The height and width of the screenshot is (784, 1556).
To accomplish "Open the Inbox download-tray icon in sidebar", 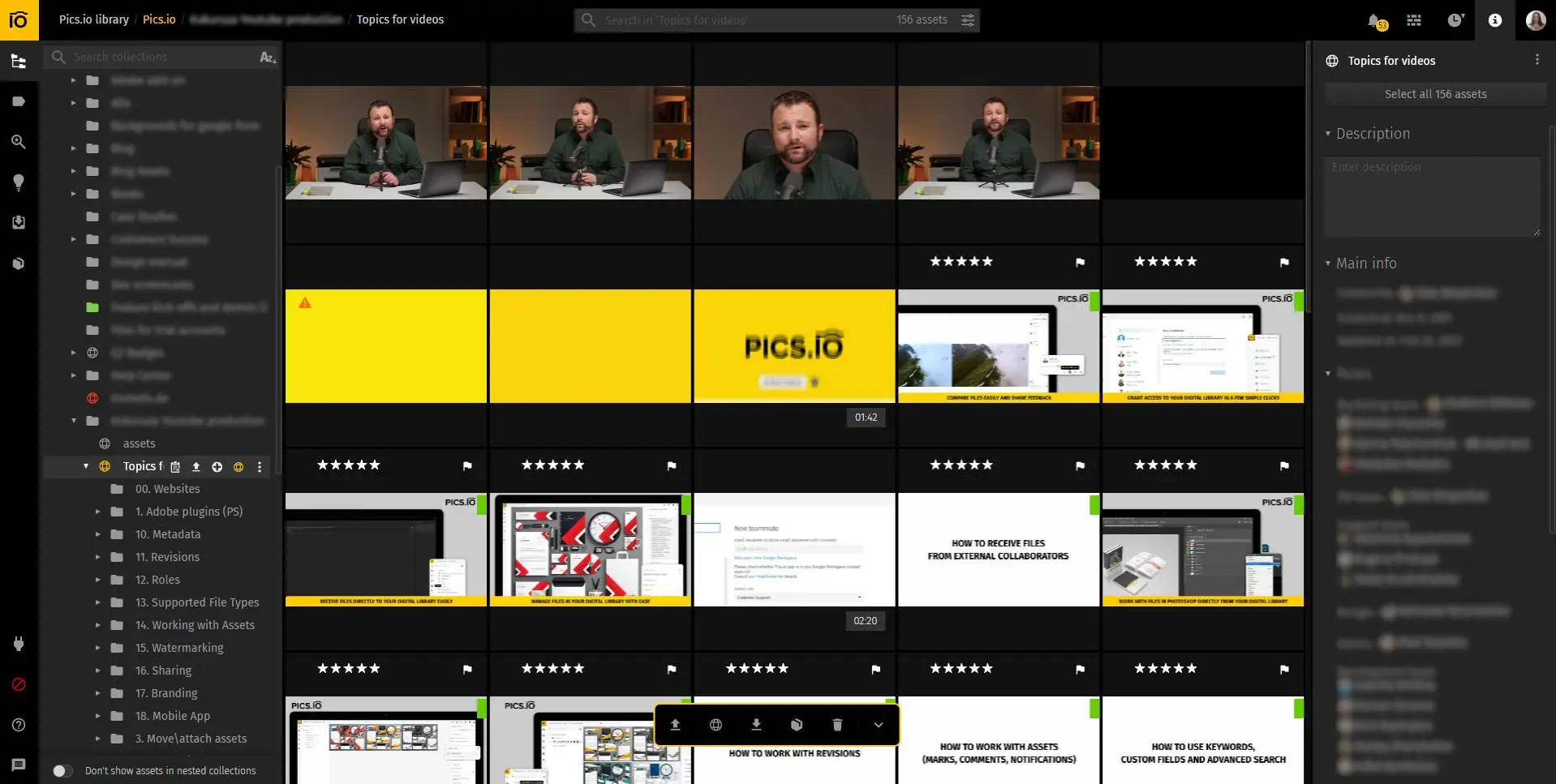I will pyautogui.click(x=19, y=223).
